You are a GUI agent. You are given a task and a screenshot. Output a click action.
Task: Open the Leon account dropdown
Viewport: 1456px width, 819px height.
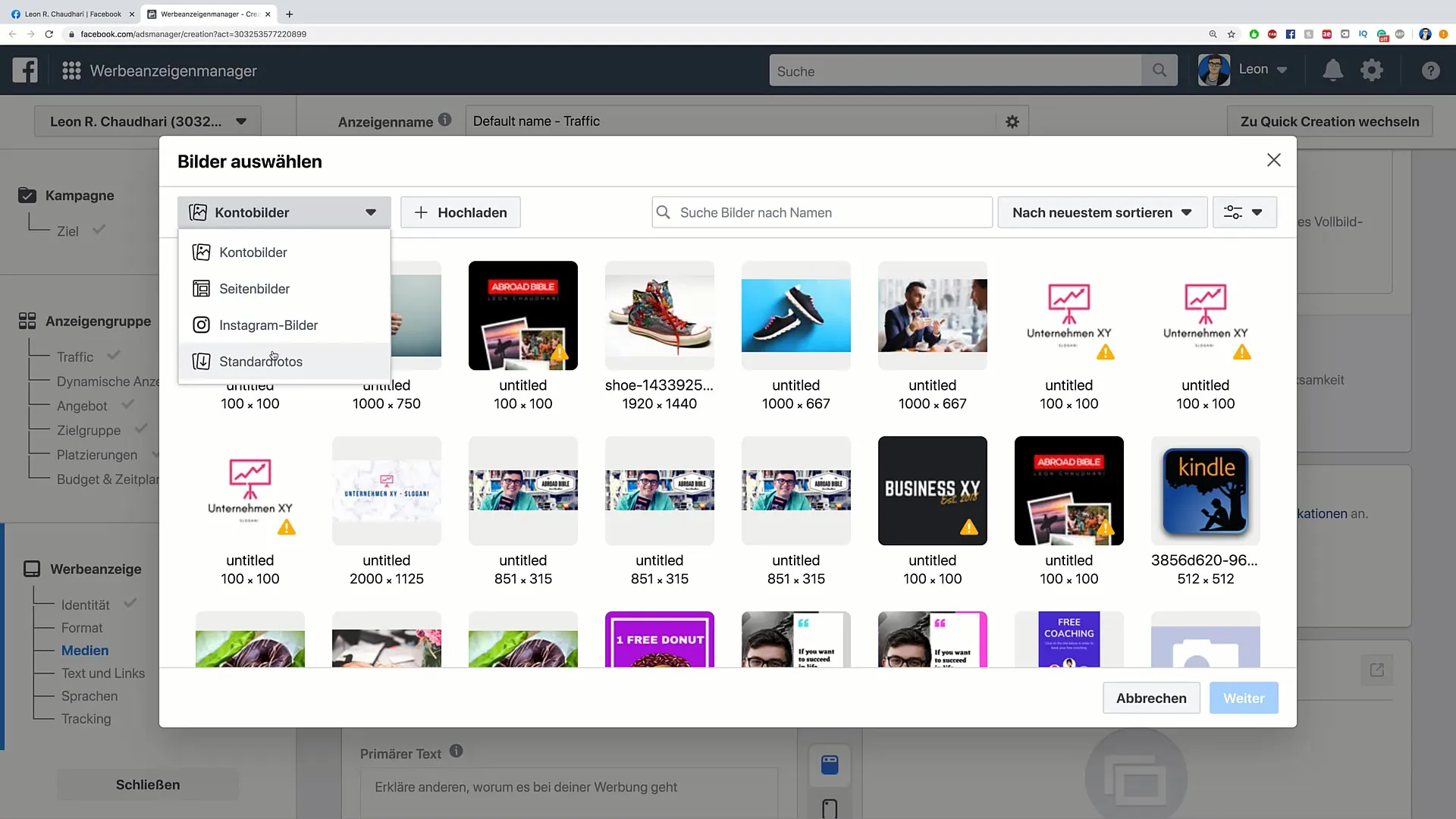(x=1263, y=70)
